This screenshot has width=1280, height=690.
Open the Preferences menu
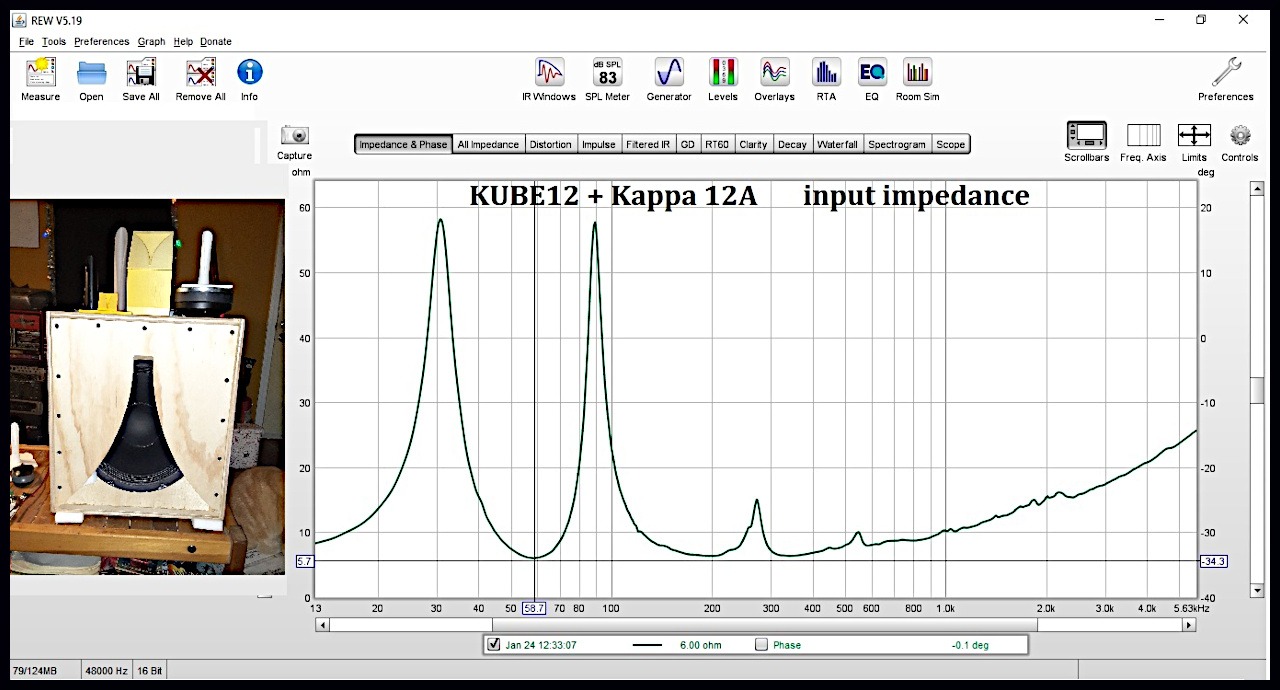click(102, 42)
